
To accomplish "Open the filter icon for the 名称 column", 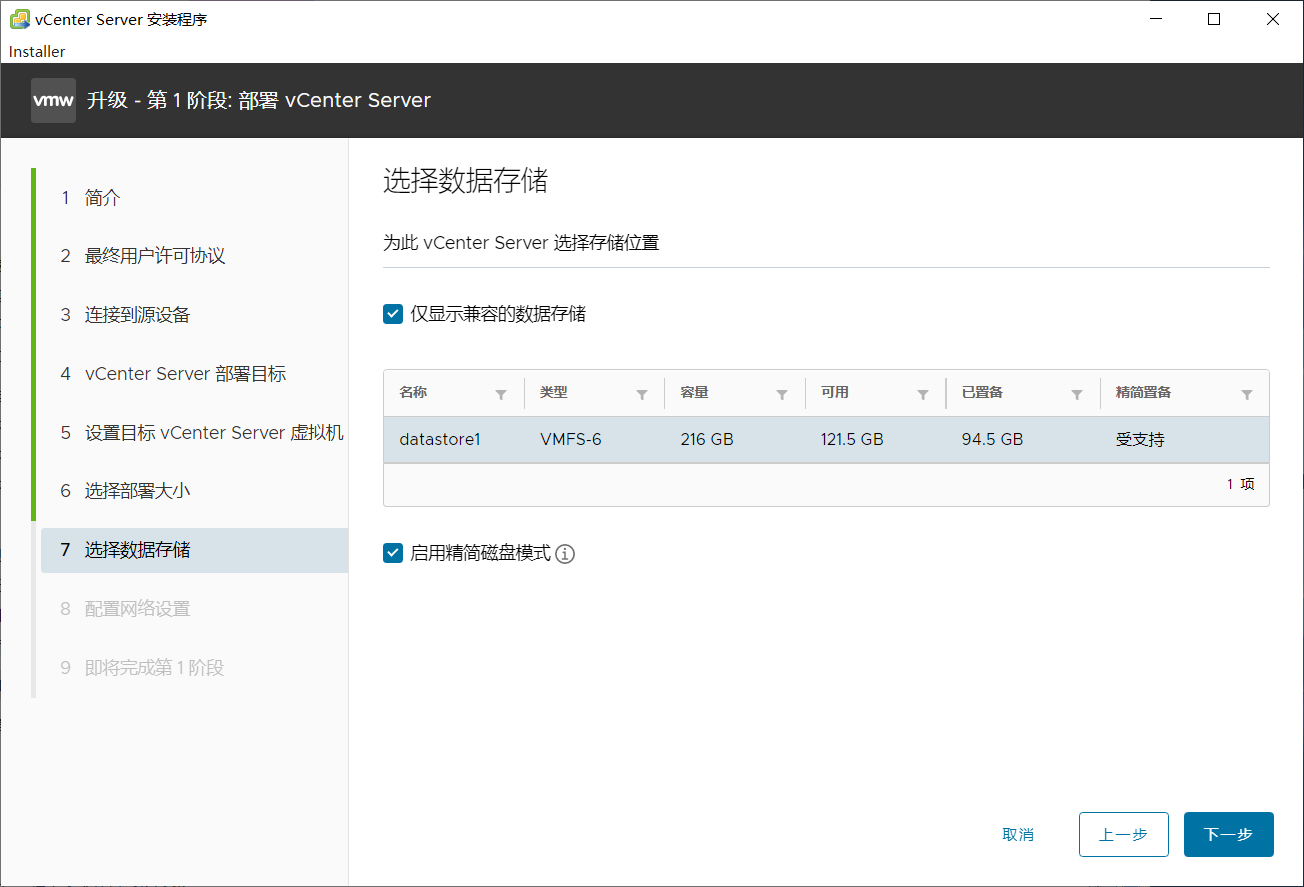I will [503, 392].
